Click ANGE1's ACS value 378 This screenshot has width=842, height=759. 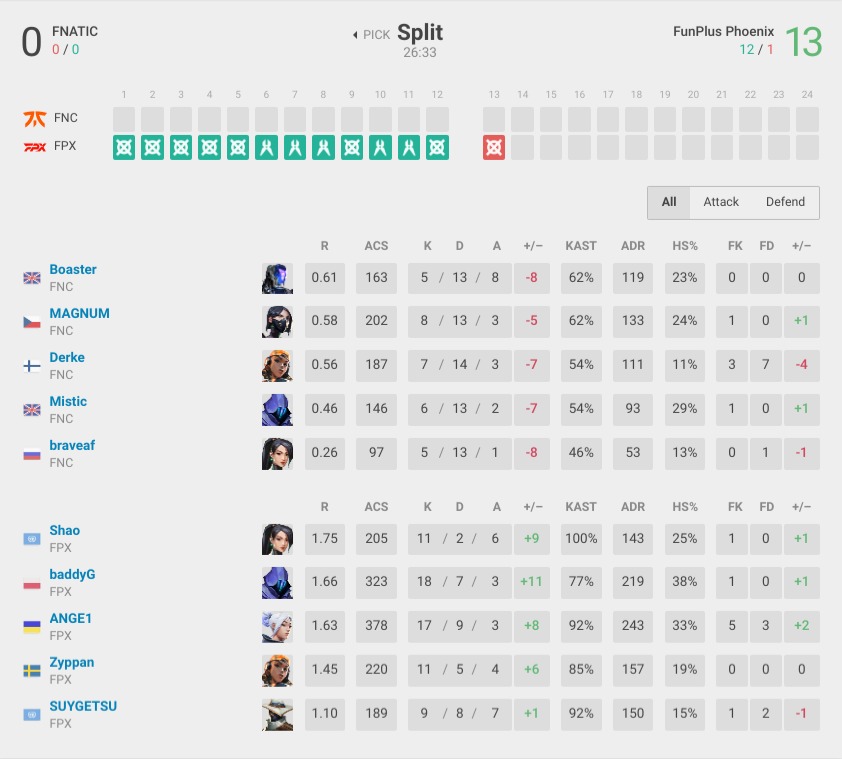376,626
